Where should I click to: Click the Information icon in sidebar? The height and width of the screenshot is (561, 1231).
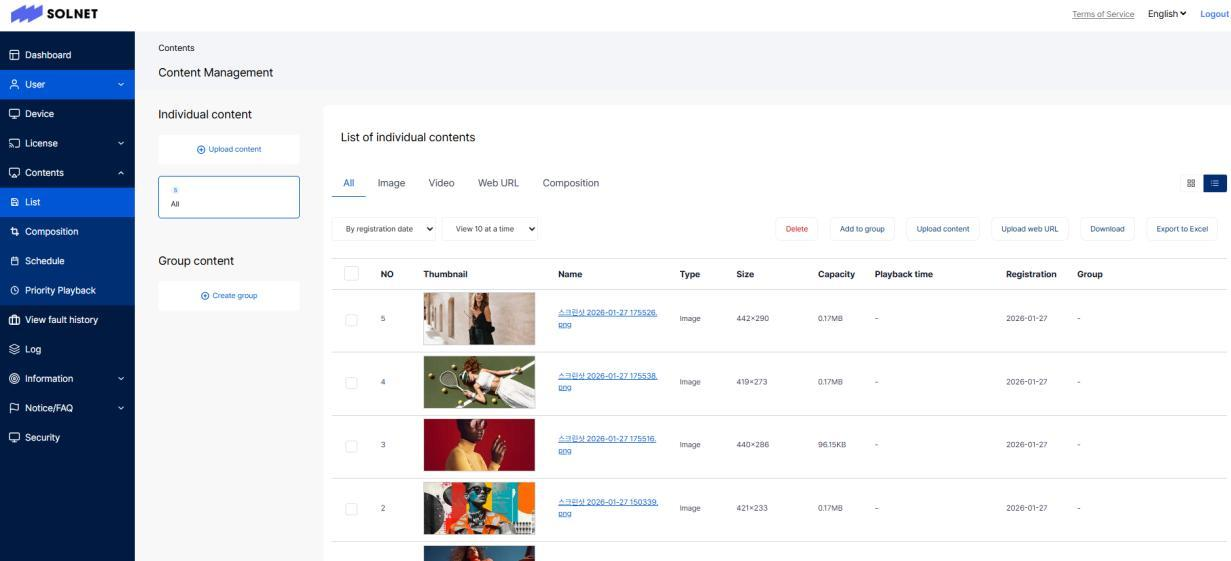(14, 378)
